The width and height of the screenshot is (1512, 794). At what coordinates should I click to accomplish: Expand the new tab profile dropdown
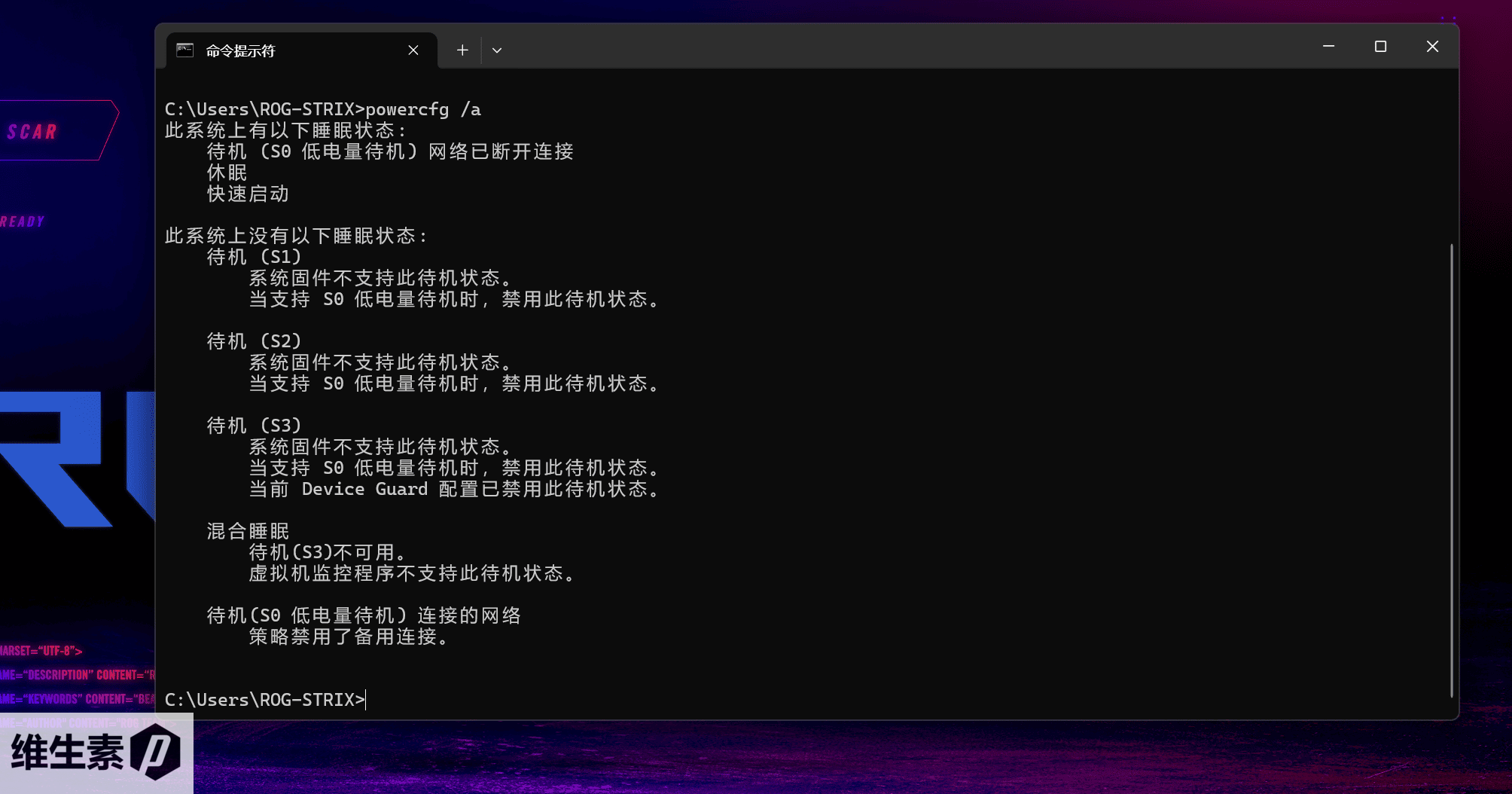tap(497, 50)
